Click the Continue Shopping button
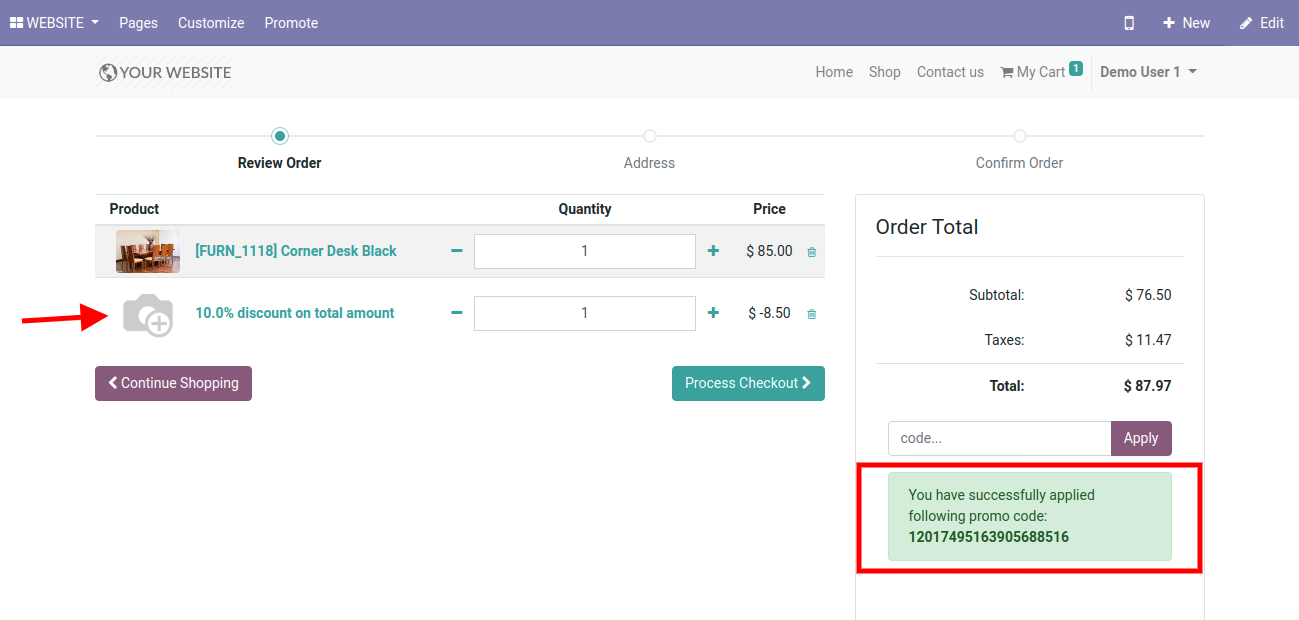Viewport: 1299px width, 620px height. (x=173, y=383)
